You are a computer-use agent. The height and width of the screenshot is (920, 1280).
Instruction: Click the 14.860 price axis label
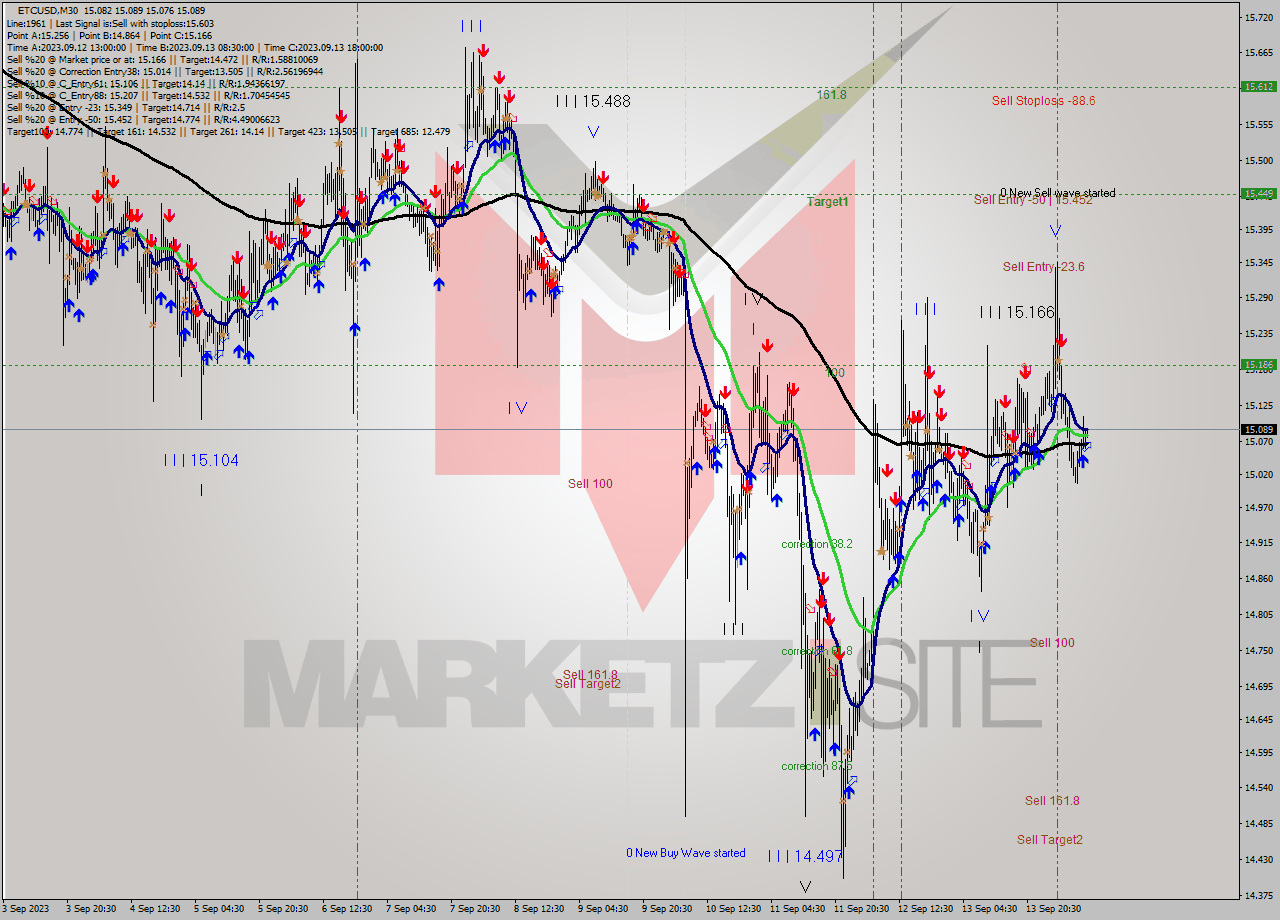point(1258,579)
